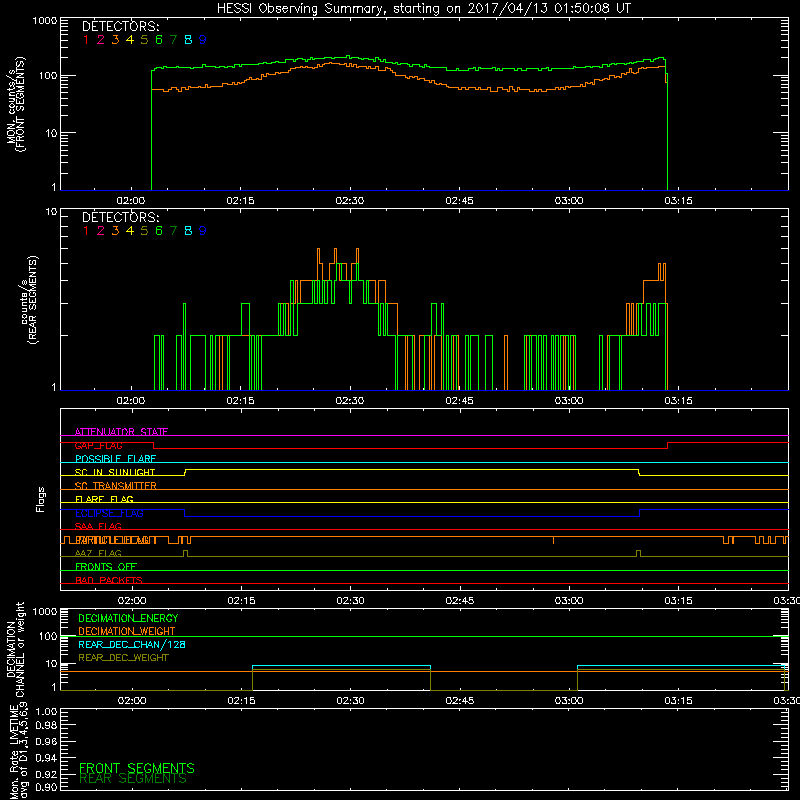Click the 0.98 value on livetime axis

point(46,726)
